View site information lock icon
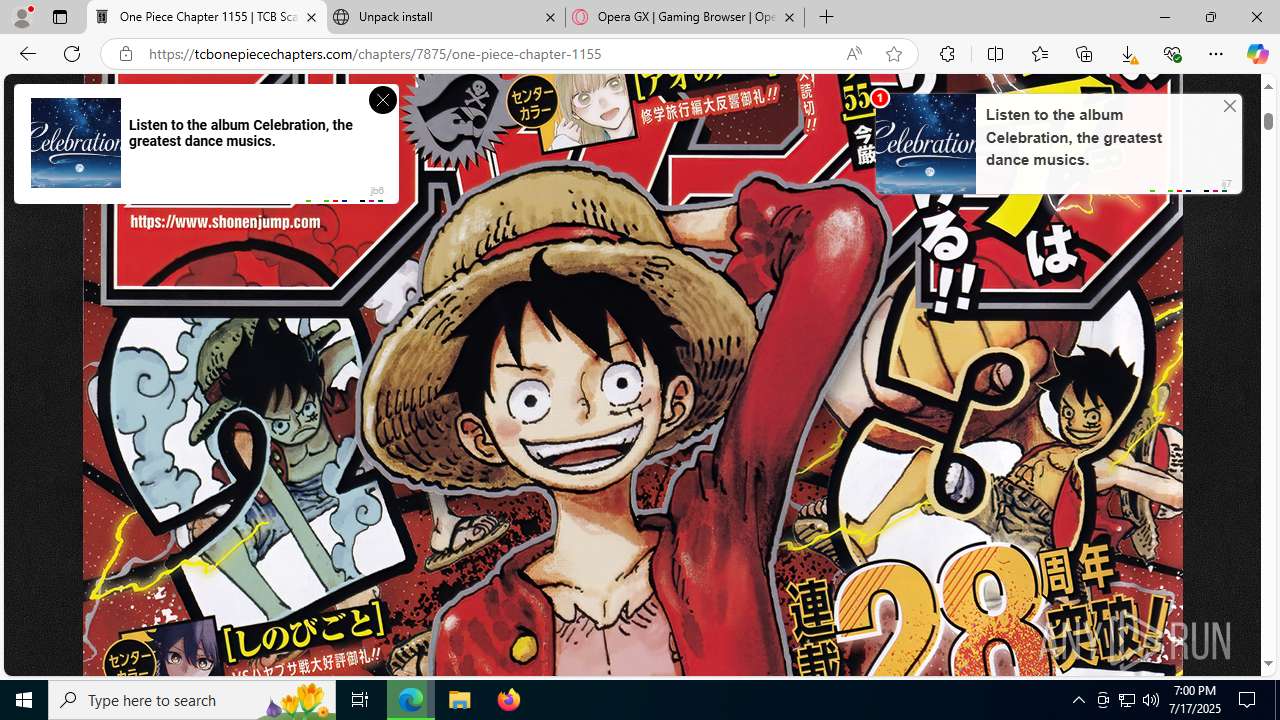 (126, 54)
